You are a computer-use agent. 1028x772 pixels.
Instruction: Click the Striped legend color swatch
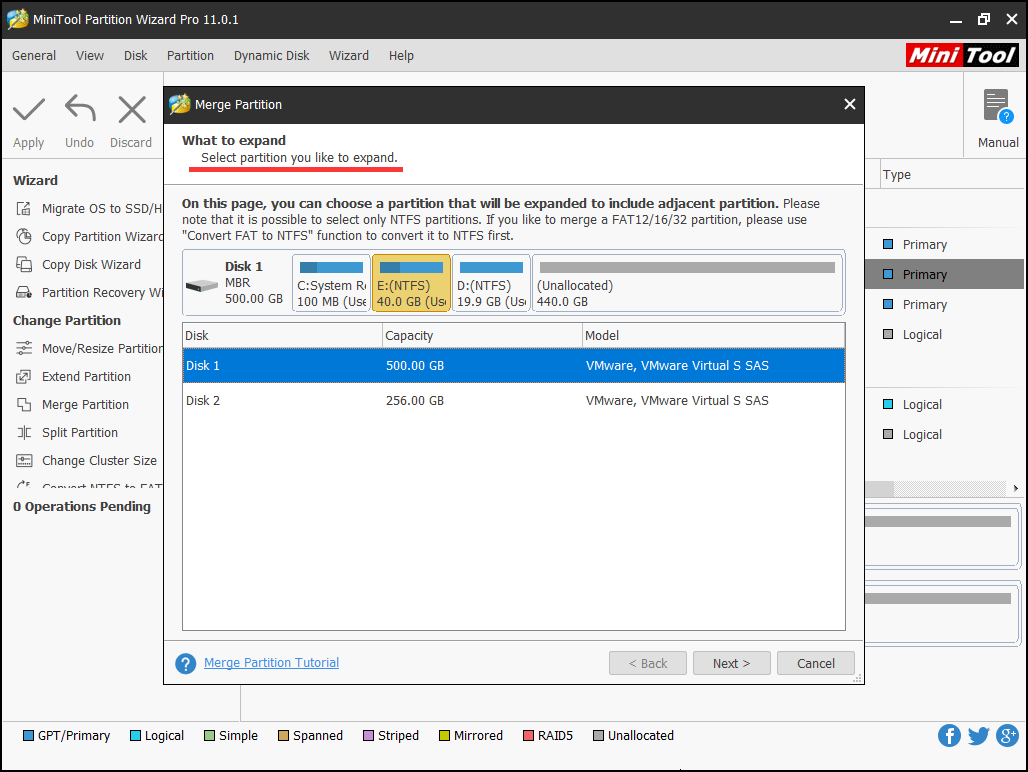pyautogui.click(x=368, y=735)
